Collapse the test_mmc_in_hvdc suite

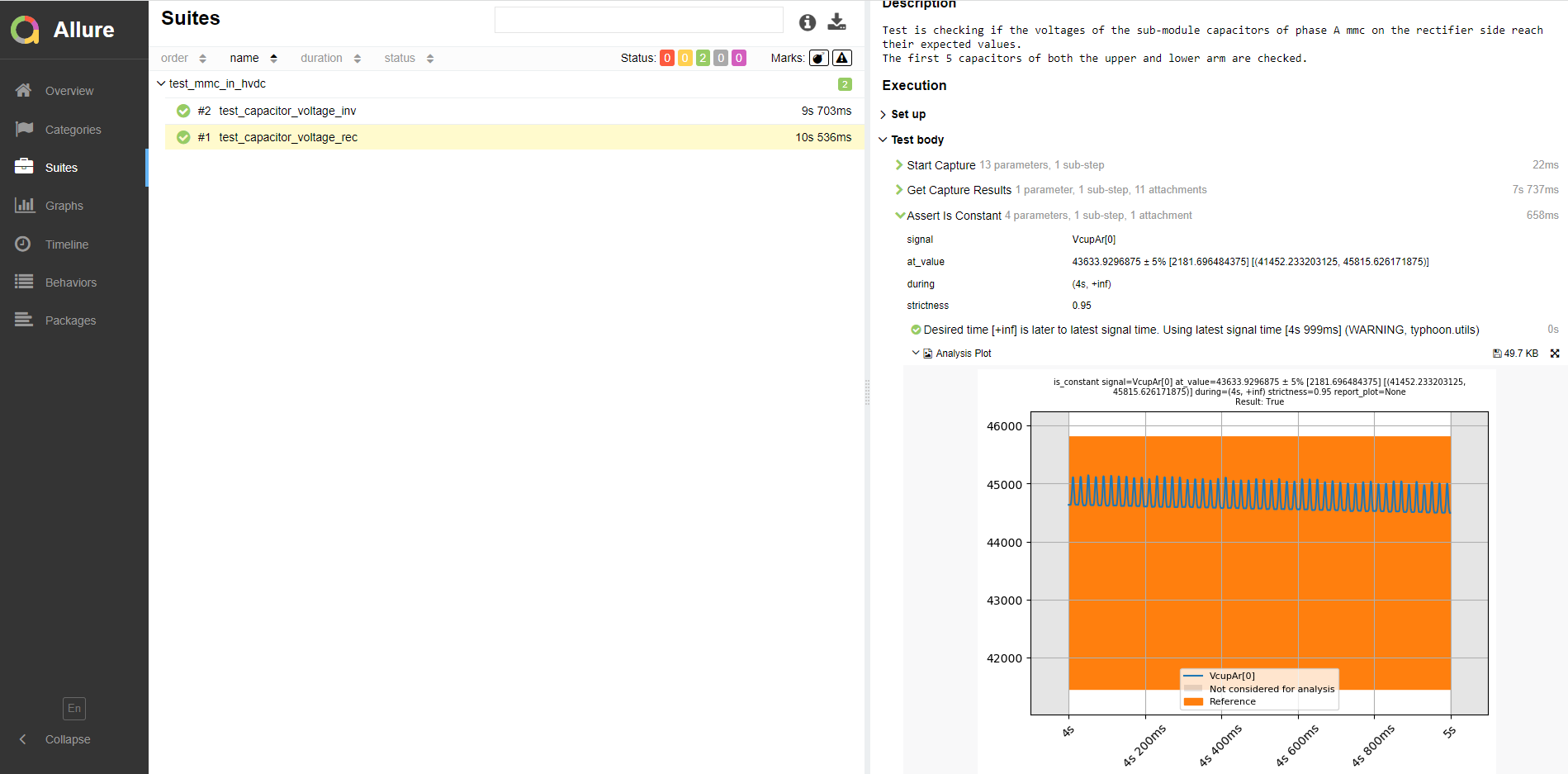pyautogui.click(x=161, y=83)
